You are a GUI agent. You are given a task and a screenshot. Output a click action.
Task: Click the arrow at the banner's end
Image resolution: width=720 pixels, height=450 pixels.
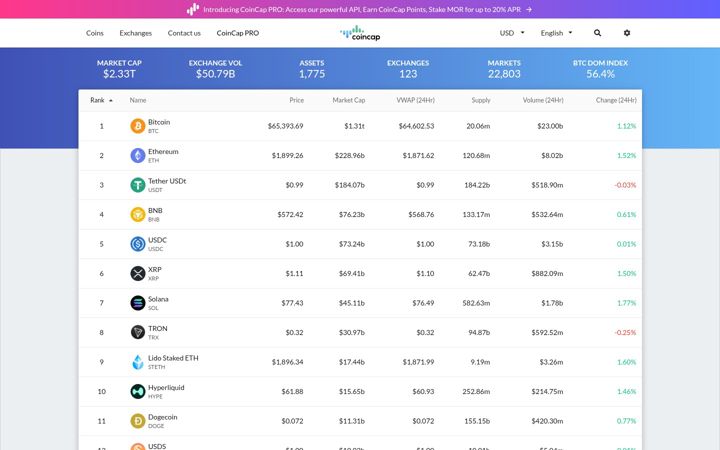pyautogui.click(x=529, y=9)
